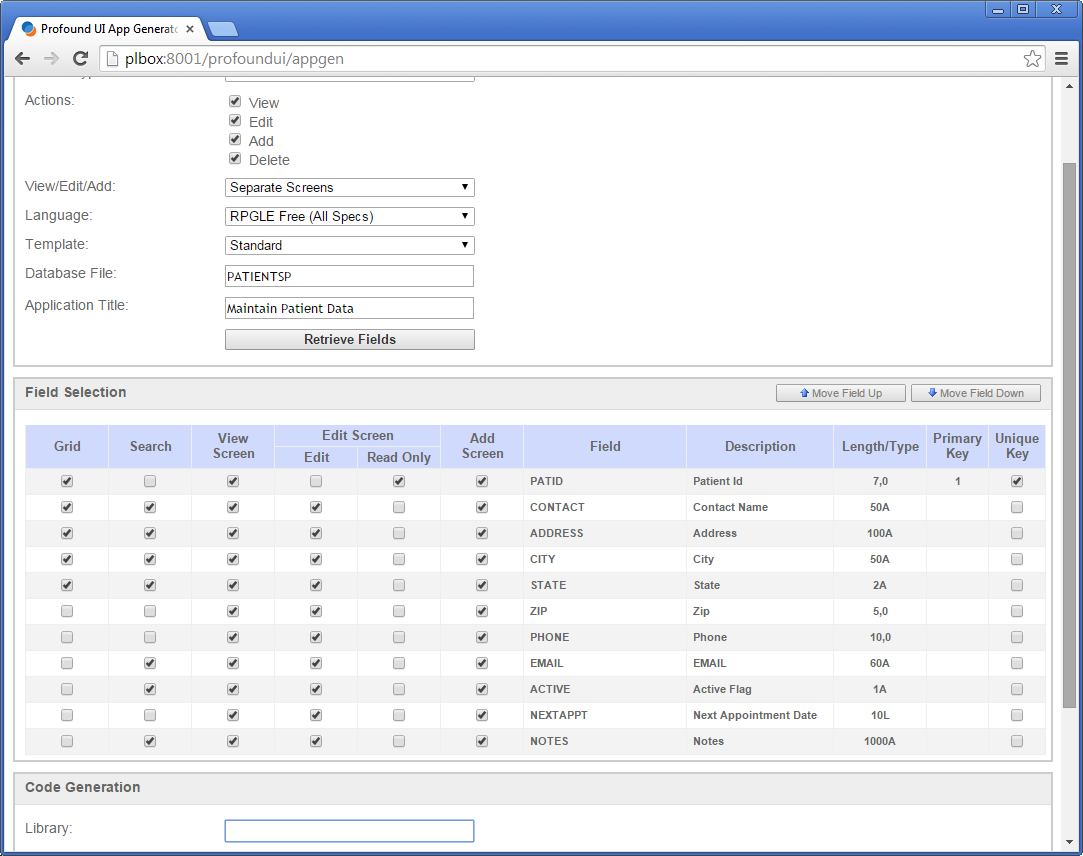Screen dimensions: 1083x856
Task: Click the browser back arrow icon
Action: pos(22,59)
